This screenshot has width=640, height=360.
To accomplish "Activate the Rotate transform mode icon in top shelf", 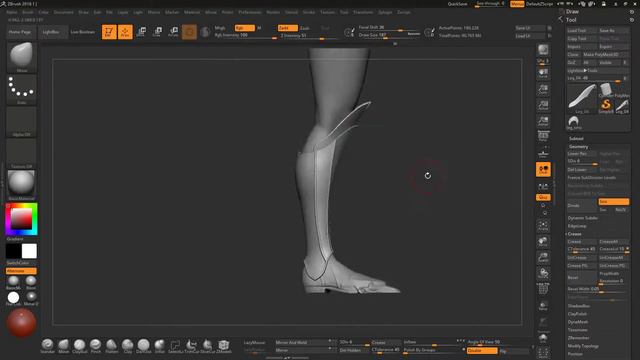I will click(x=173, y=32).
